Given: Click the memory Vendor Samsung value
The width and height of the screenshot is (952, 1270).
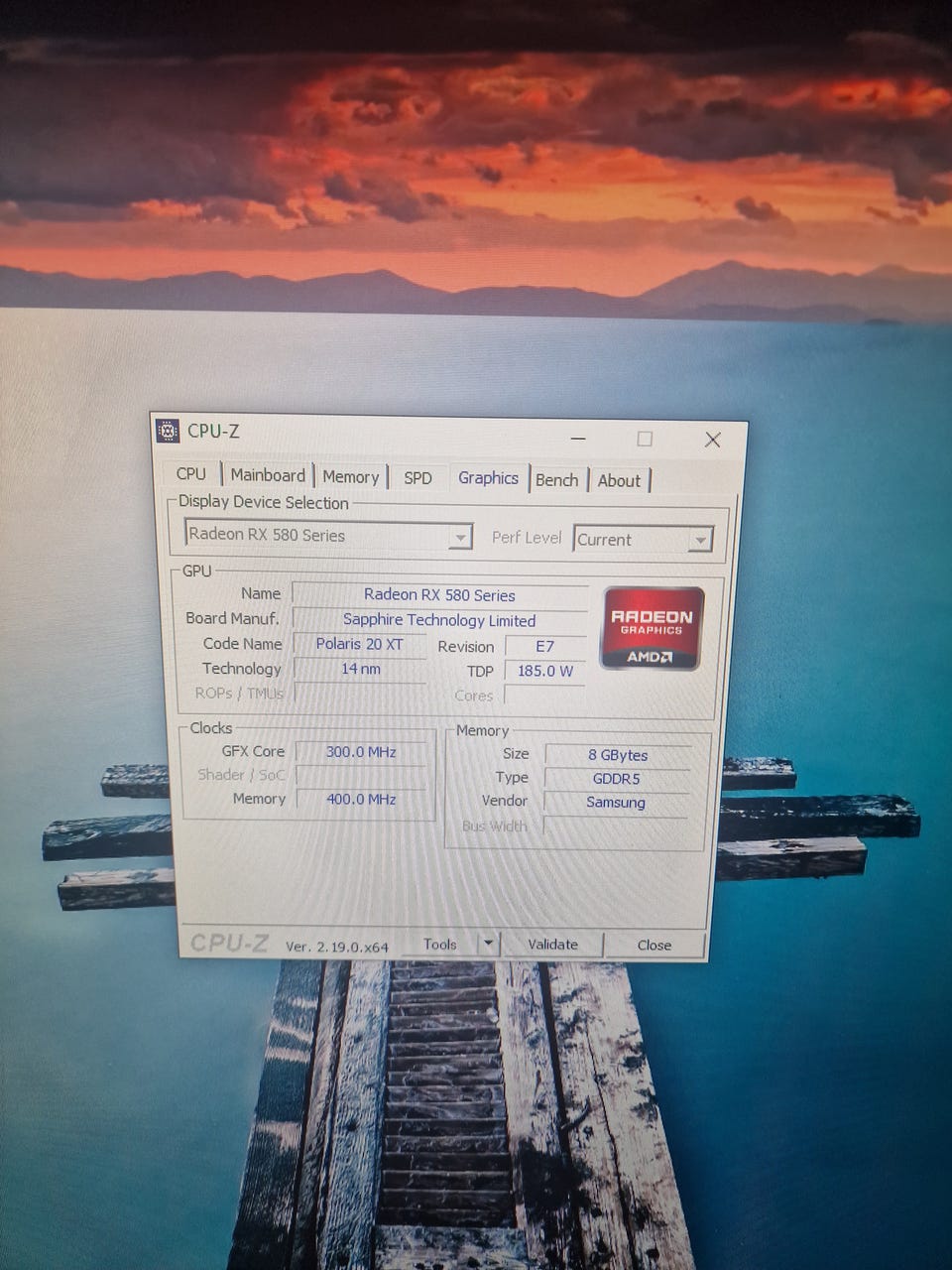Looking at the screenshot, I should 616,803.
